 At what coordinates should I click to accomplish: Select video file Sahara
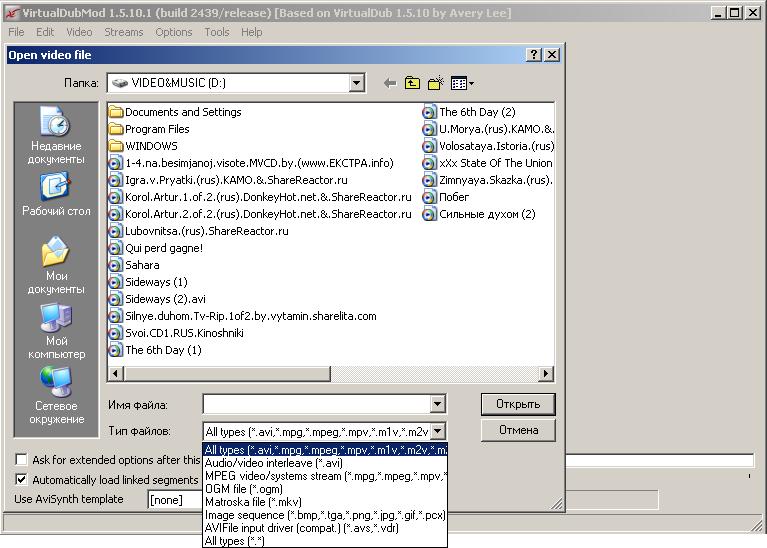[134, 265]
